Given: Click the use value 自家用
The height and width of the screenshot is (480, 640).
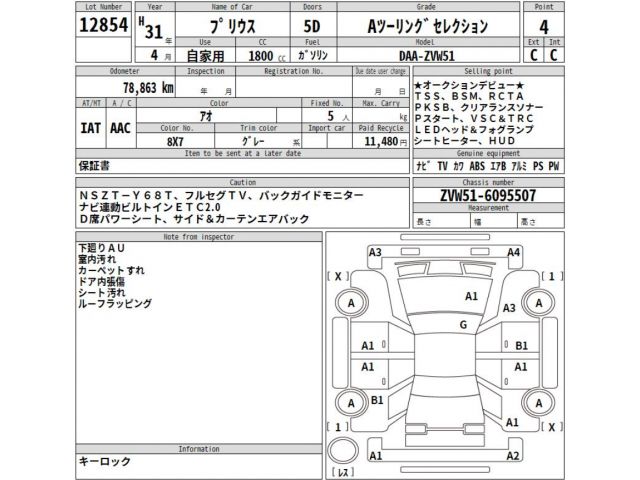Looking at the screenshot, I should point(205,56).
